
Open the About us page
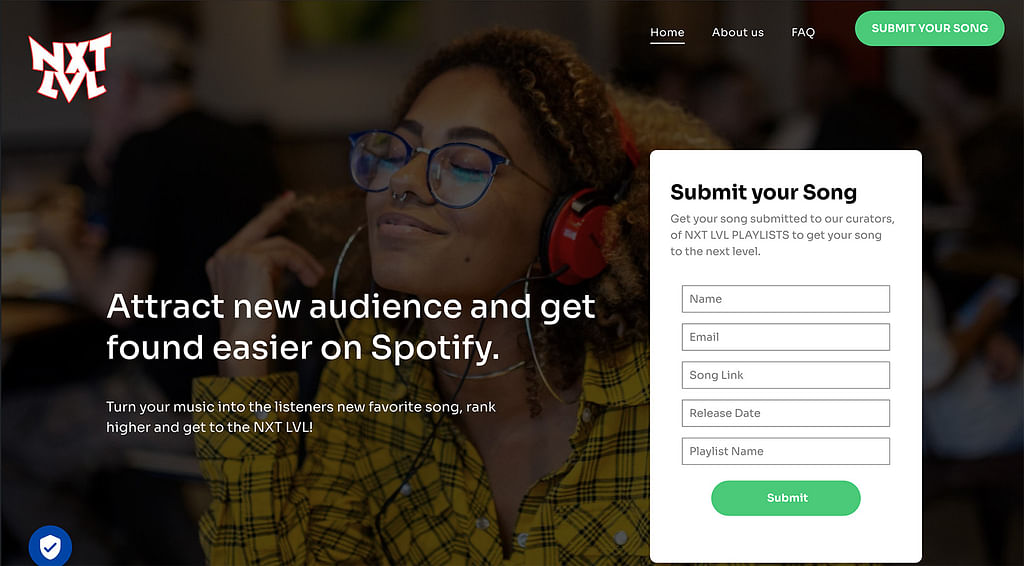click(737, 32)
